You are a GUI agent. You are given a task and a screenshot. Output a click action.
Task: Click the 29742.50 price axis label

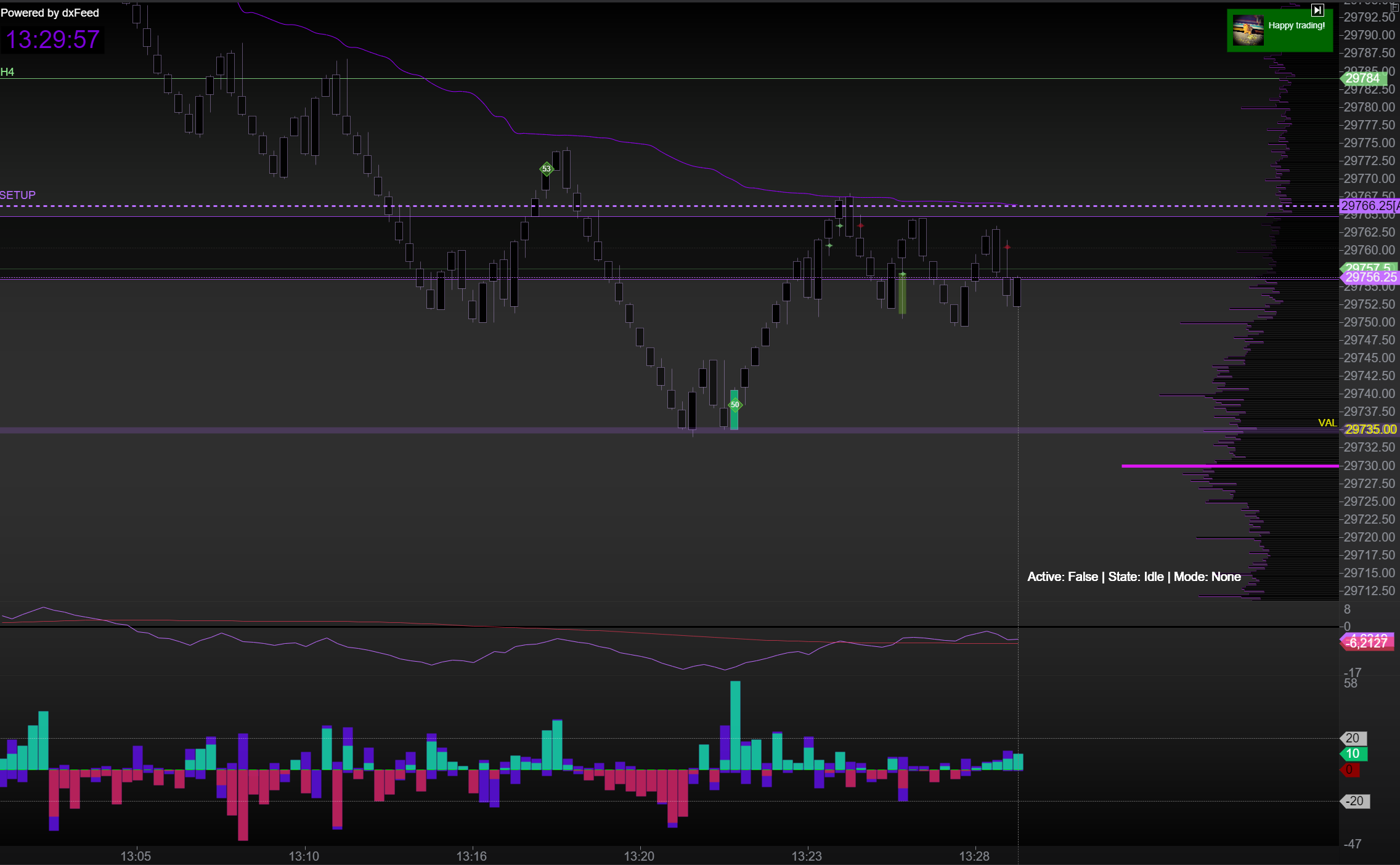pyautogui.click(x=1369, y=376)
